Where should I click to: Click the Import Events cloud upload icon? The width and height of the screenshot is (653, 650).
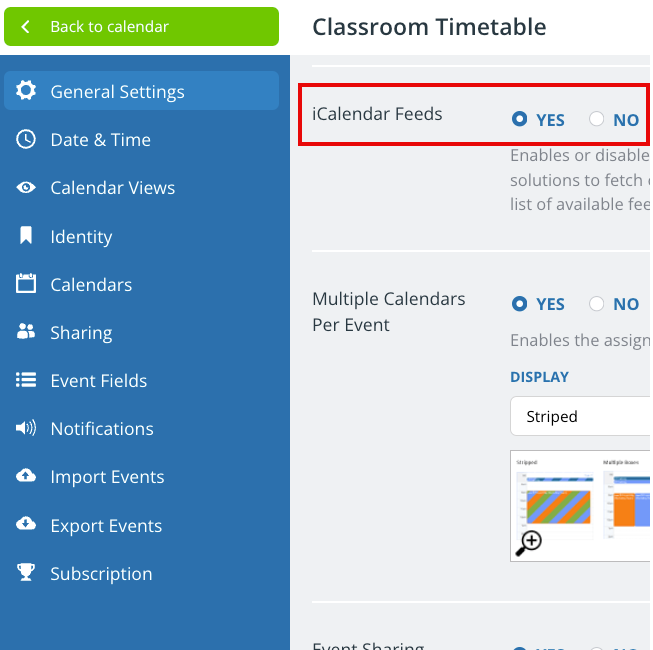click(26, 476)
